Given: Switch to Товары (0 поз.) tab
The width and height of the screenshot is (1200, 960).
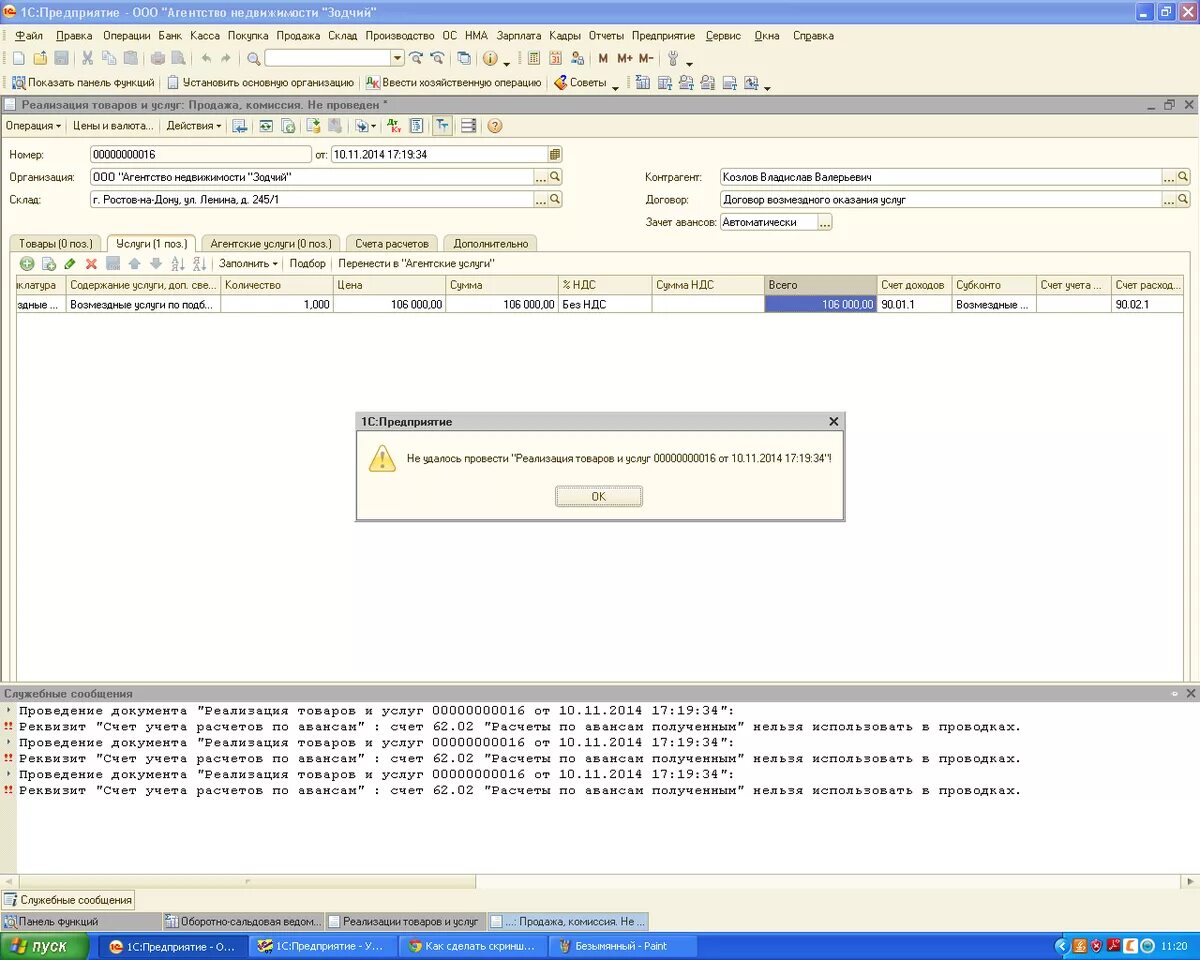Looking at the screenshot, I should [55, 243].
